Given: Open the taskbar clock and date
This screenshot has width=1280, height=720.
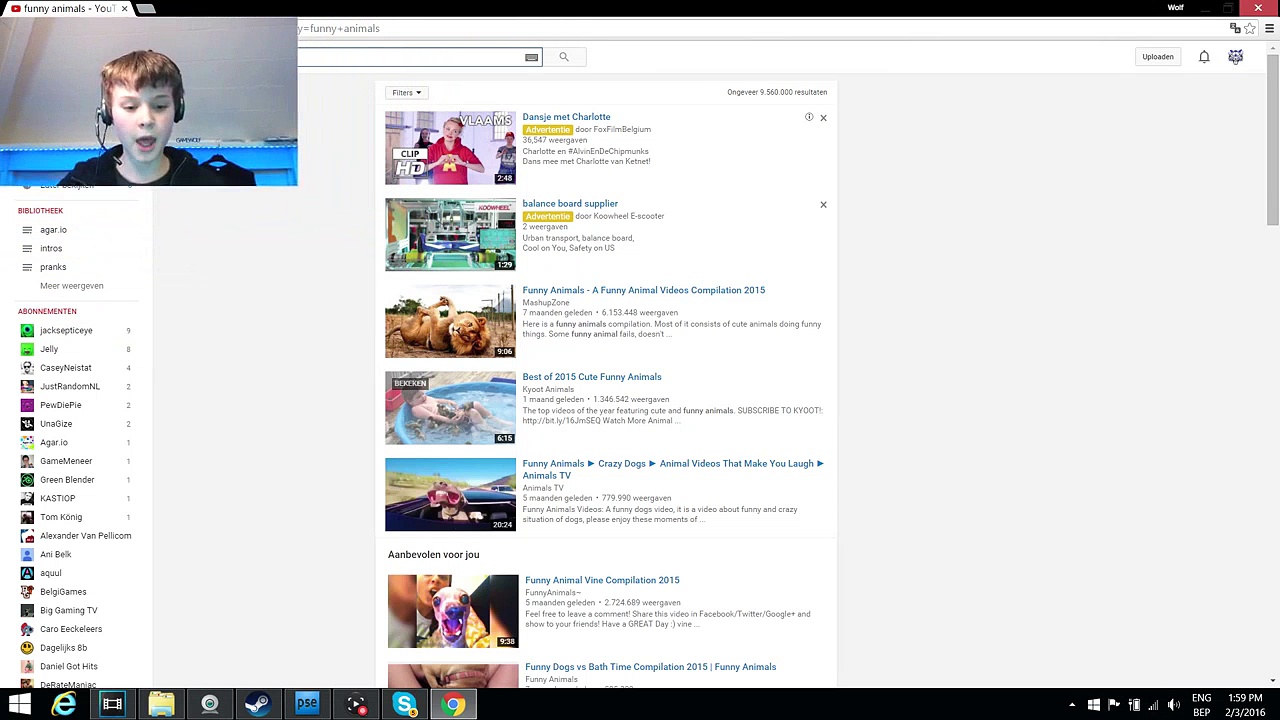Looking at the screenshot, I should point(1245,705).
